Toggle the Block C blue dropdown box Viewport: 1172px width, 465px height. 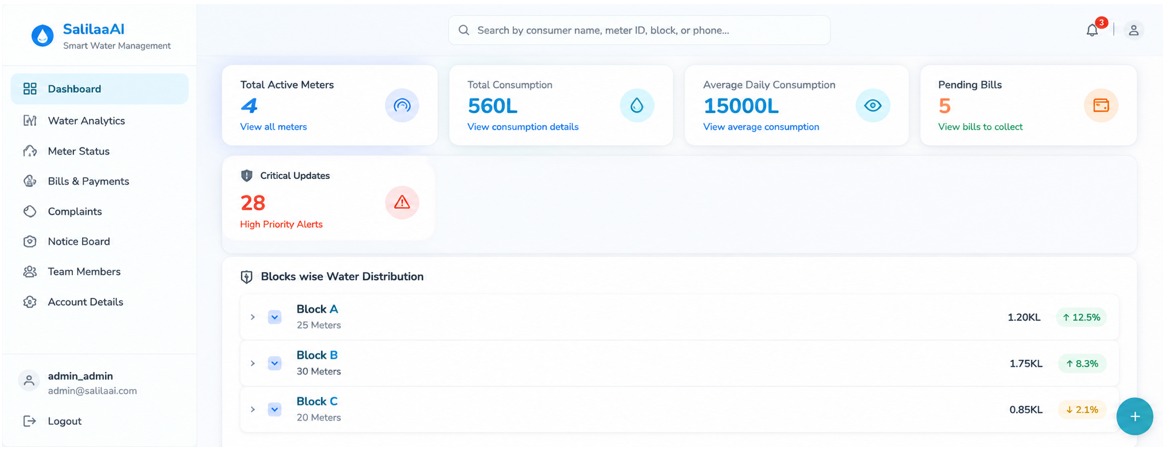274,410
